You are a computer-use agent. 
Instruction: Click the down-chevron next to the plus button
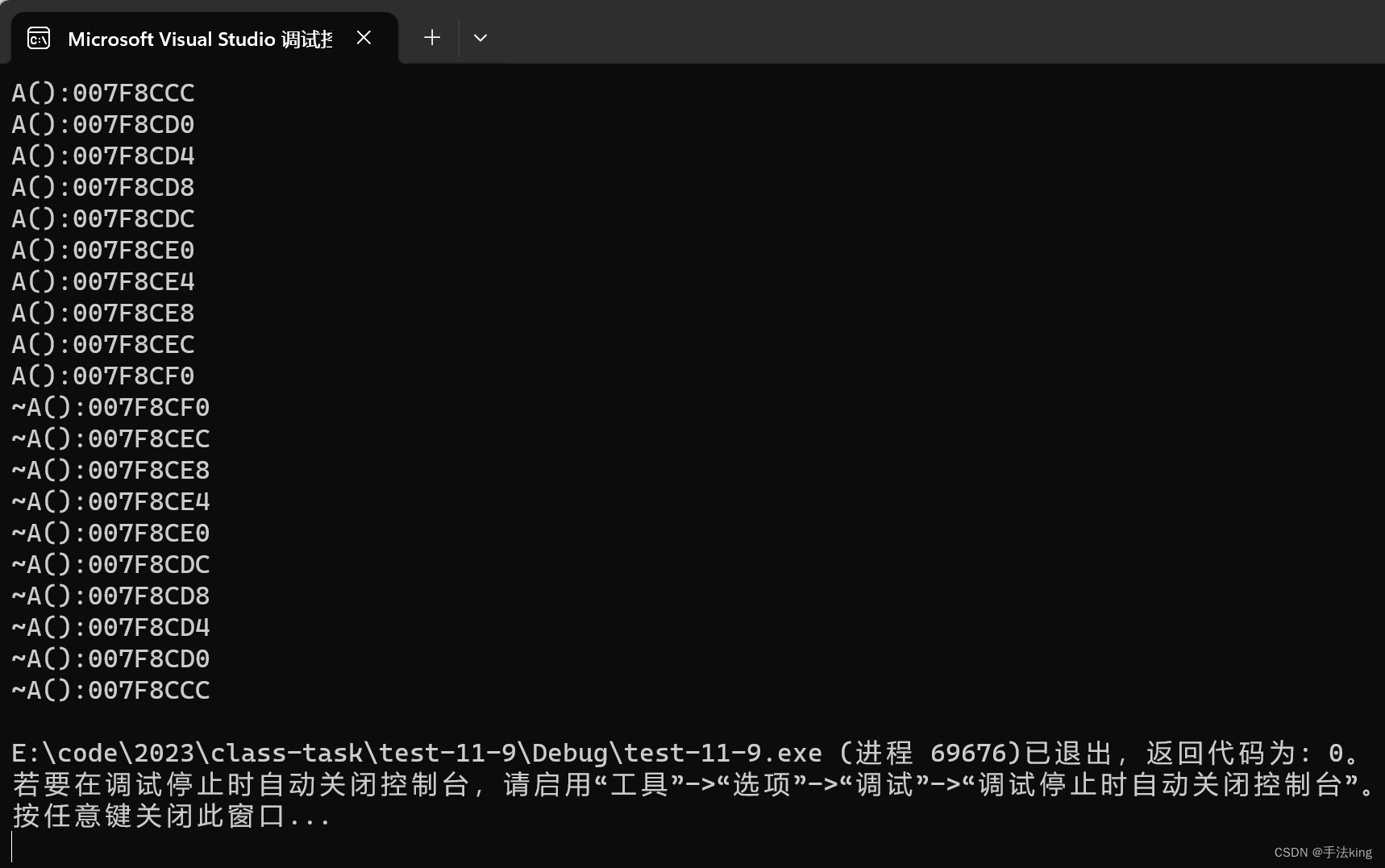click(480, 37)
